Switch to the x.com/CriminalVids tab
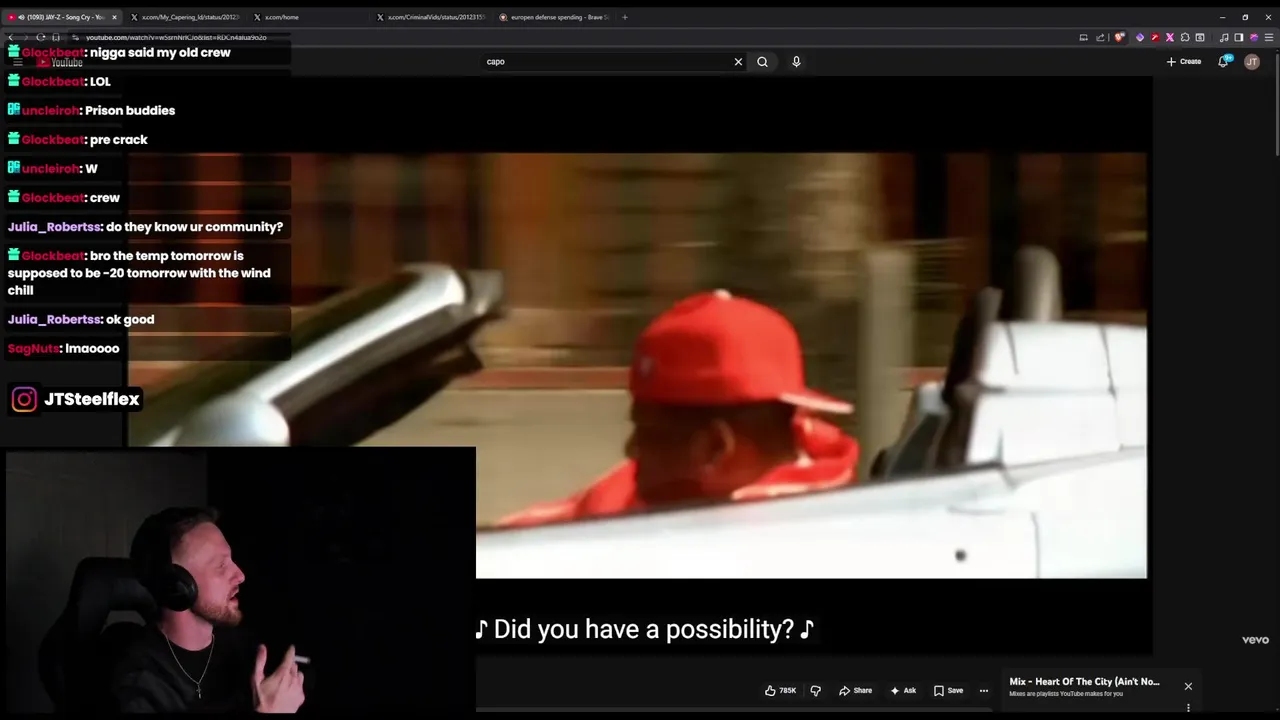 click(432, 17)
